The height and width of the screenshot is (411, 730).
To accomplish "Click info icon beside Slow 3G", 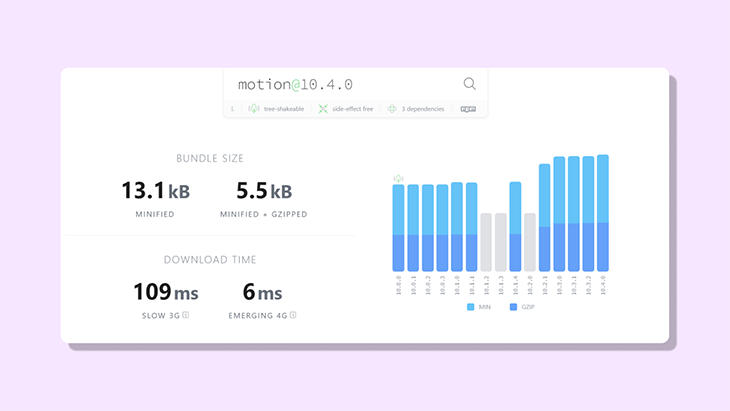I will pos(186,315).
